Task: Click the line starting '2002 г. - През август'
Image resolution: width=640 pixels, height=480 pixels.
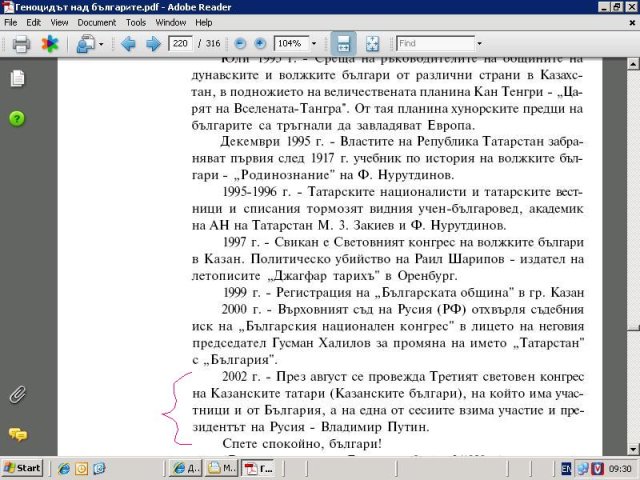Action: [x=403, y=376]
